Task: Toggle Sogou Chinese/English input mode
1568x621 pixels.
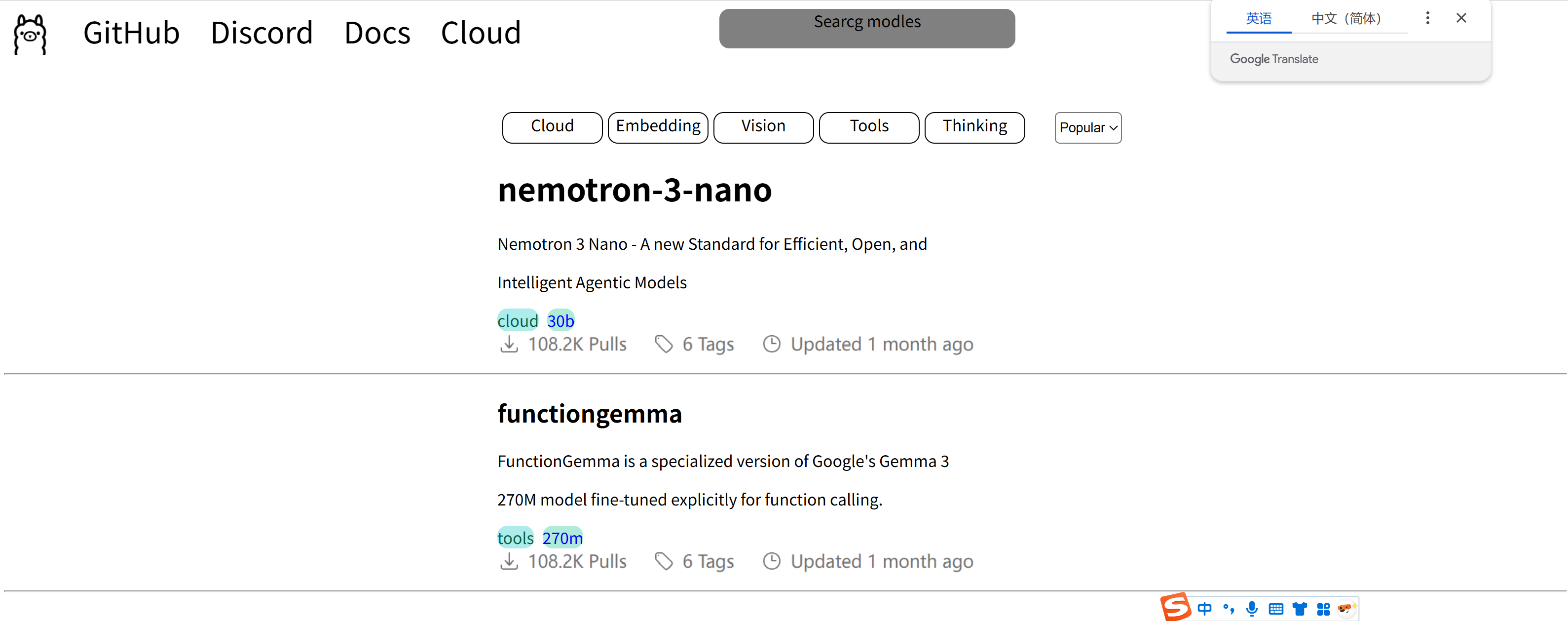Action: pos(1204,608)
